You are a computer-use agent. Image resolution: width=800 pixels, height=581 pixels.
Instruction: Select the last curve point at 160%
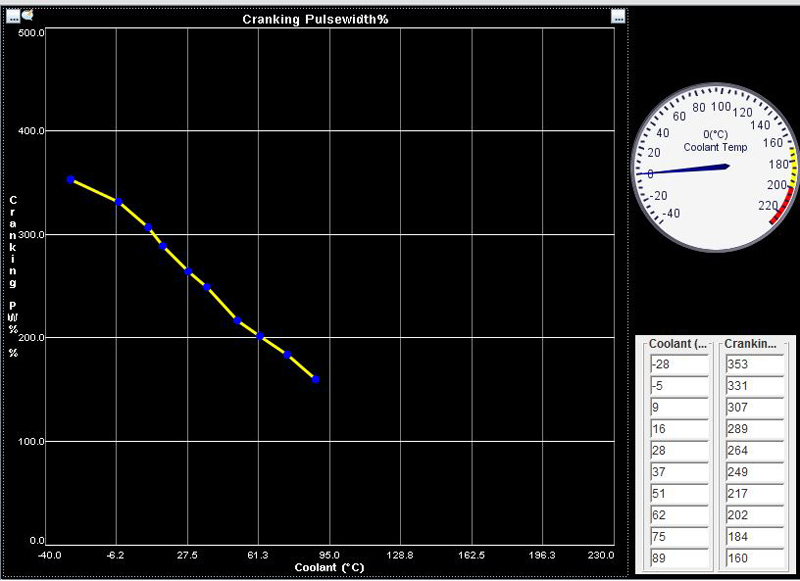pyautogui.click(x=315, y=379)
